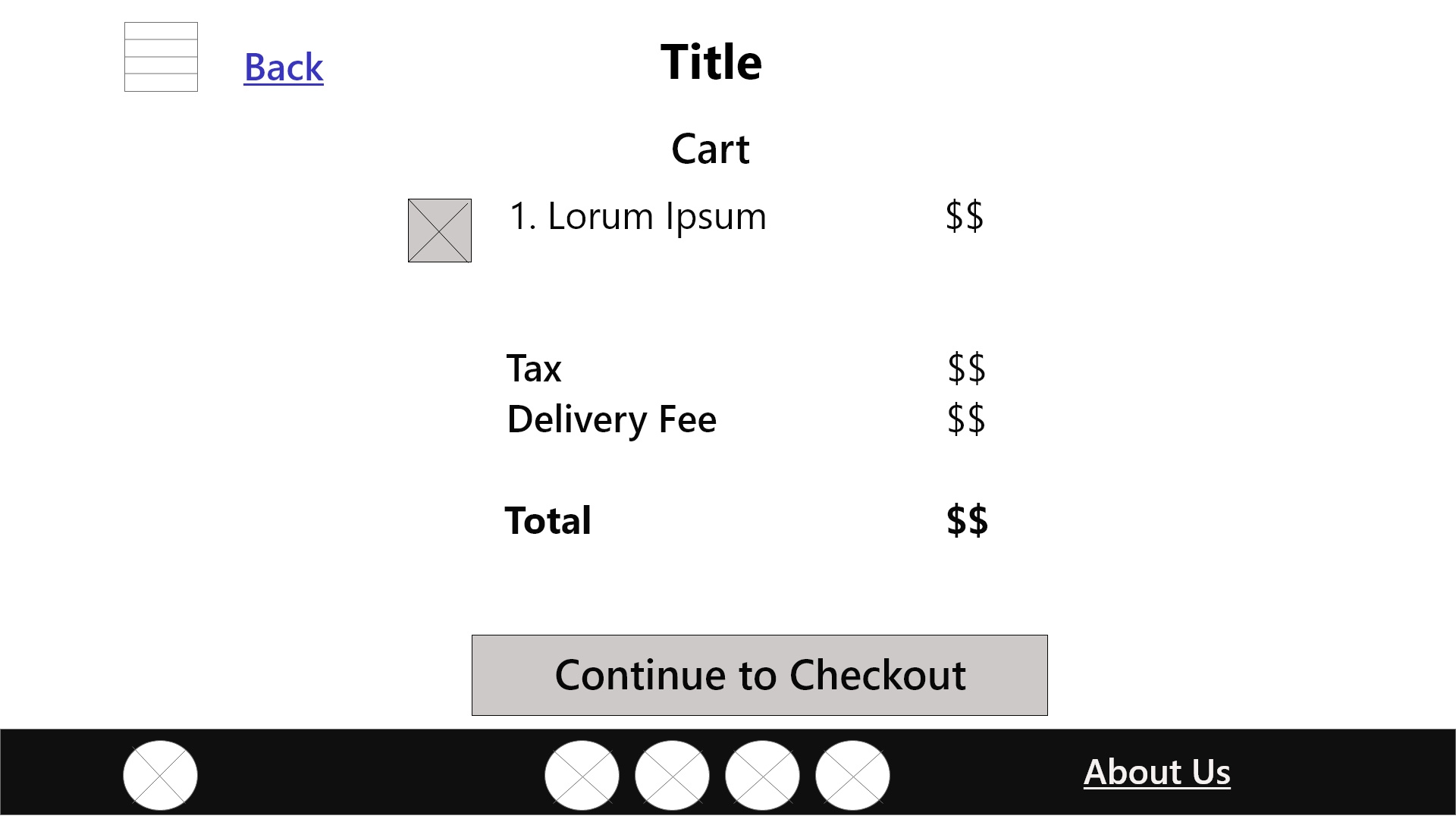Click first of the four grouped footer circles
1456x819 pixels.
click(x=582, y=775)
